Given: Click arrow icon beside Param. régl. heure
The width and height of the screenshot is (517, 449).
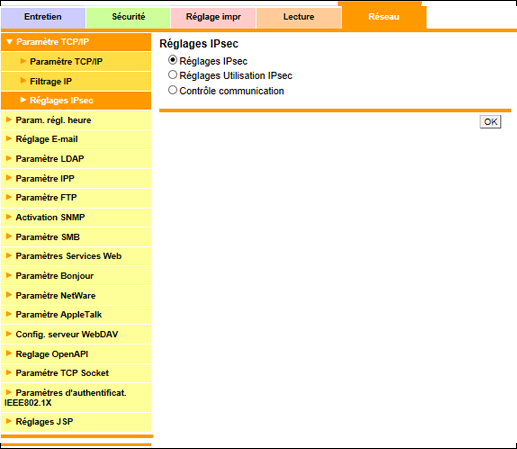Looking at the screenshot, I should [x=9, y=119].
